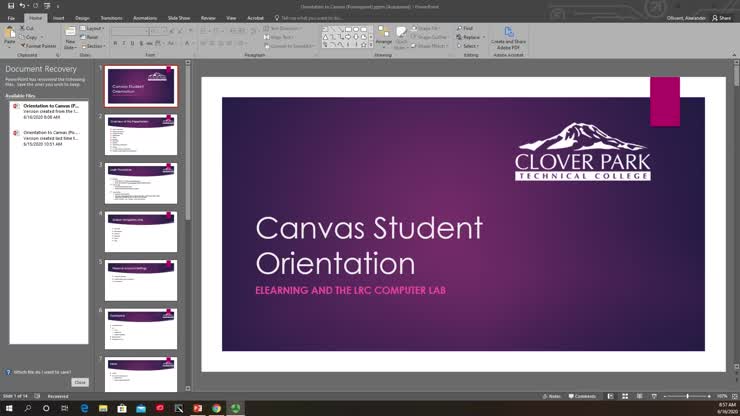Click Reset in the Slides group
Image resolution: width=740 pixels, height=416 pixels.
[x=89, y=37]
